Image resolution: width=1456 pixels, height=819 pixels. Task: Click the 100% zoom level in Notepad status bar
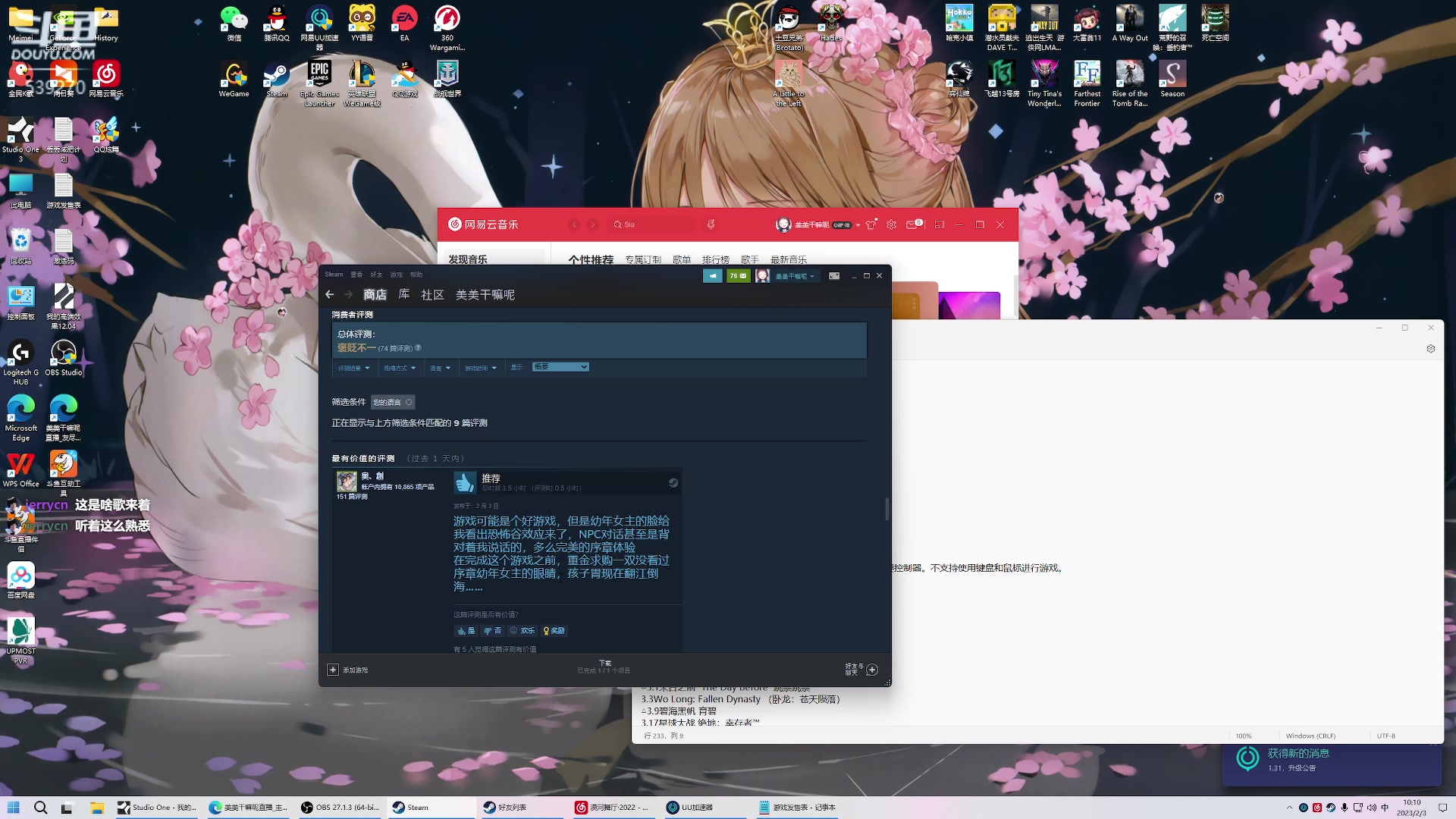tap(1244, 736)
